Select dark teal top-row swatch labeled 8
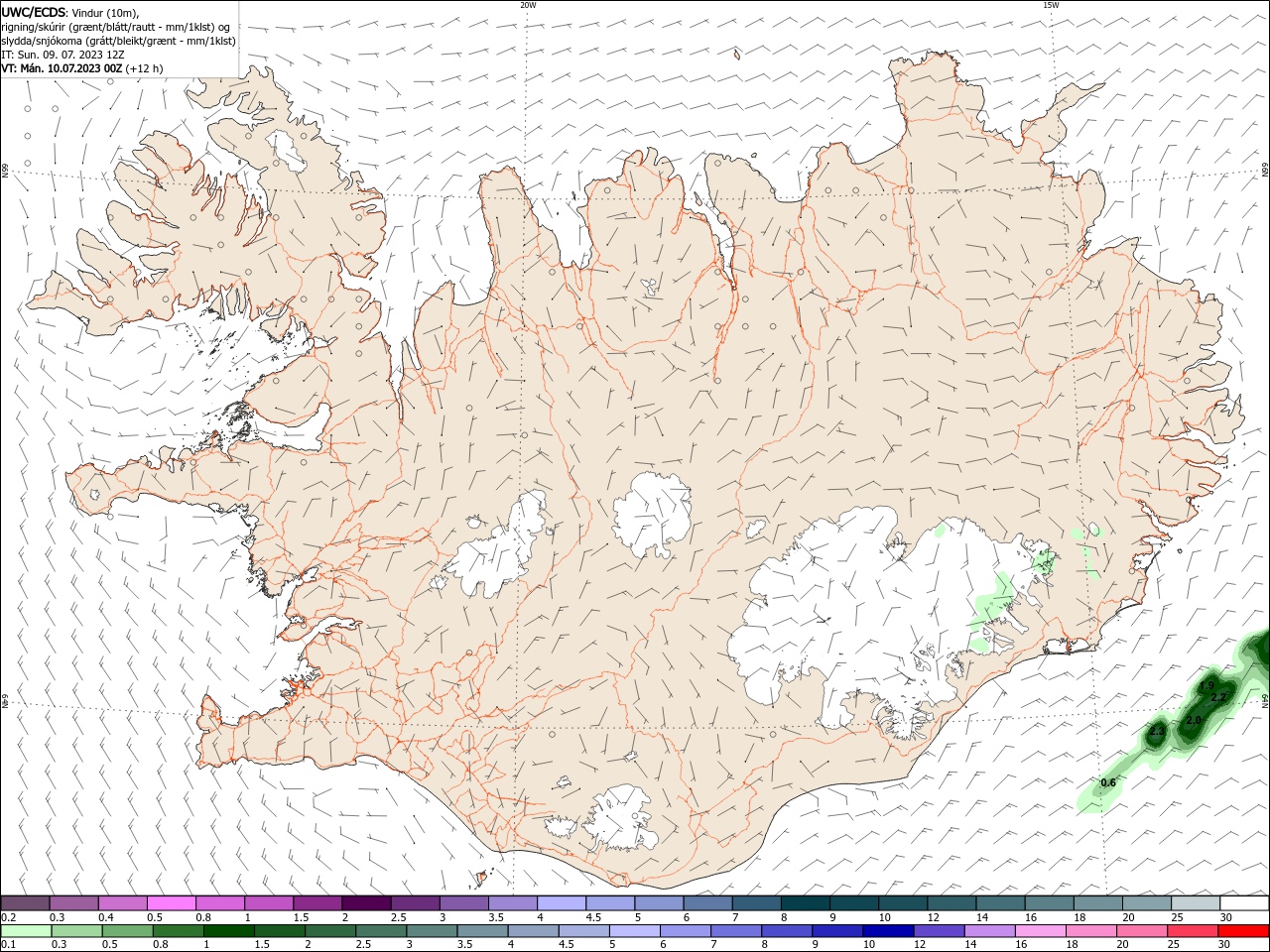The image size is (1270, 952). tap(805, 903)
